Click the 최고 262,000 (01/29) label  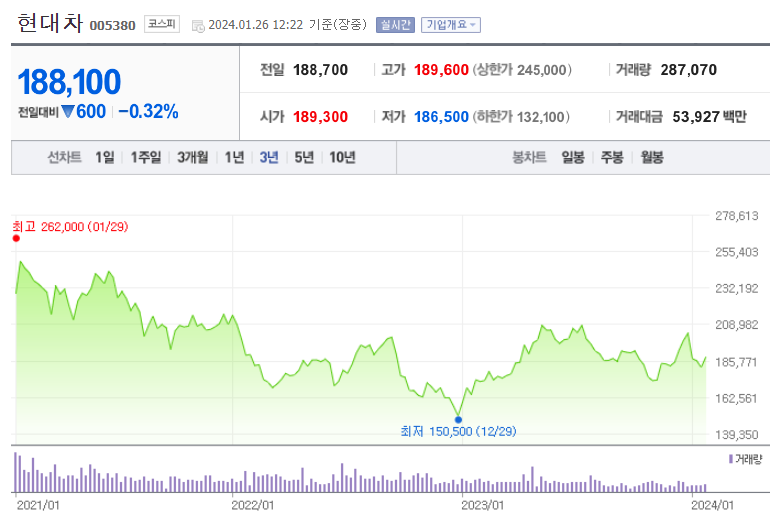tap(70, 226)
